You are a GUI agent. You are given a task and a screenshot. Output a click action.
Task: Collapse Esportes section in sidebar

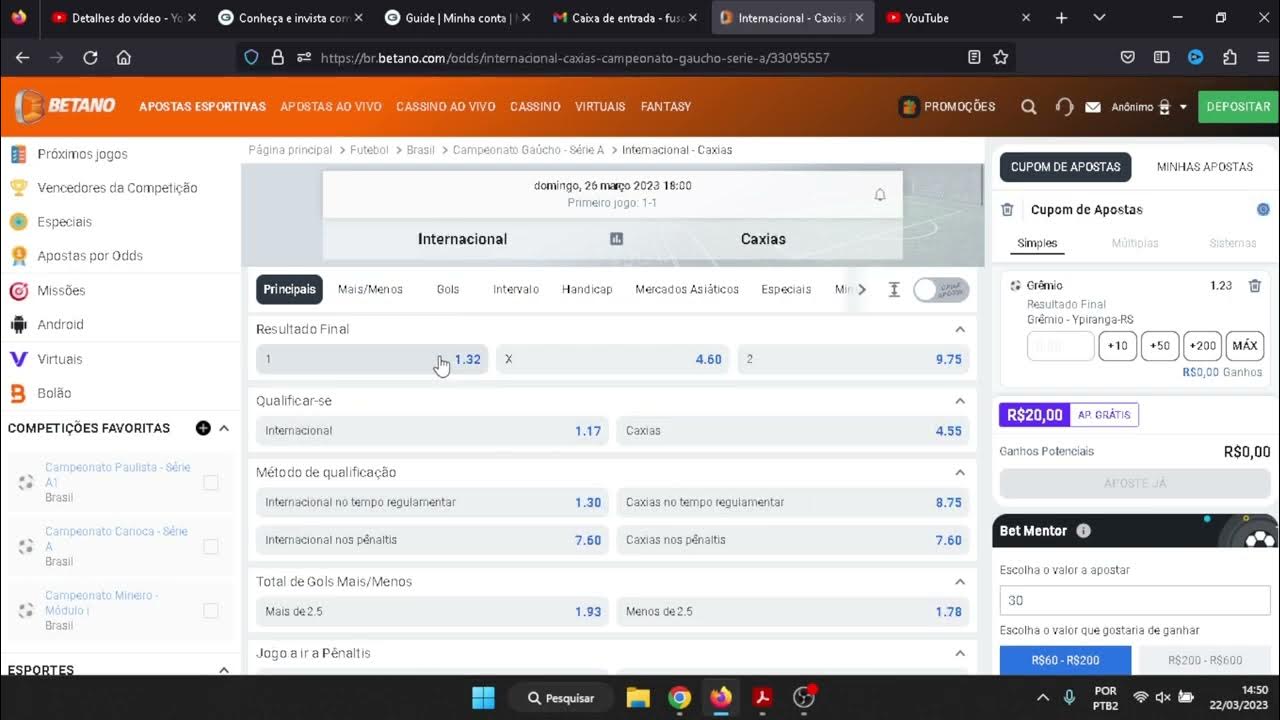[x=224, y=670]
